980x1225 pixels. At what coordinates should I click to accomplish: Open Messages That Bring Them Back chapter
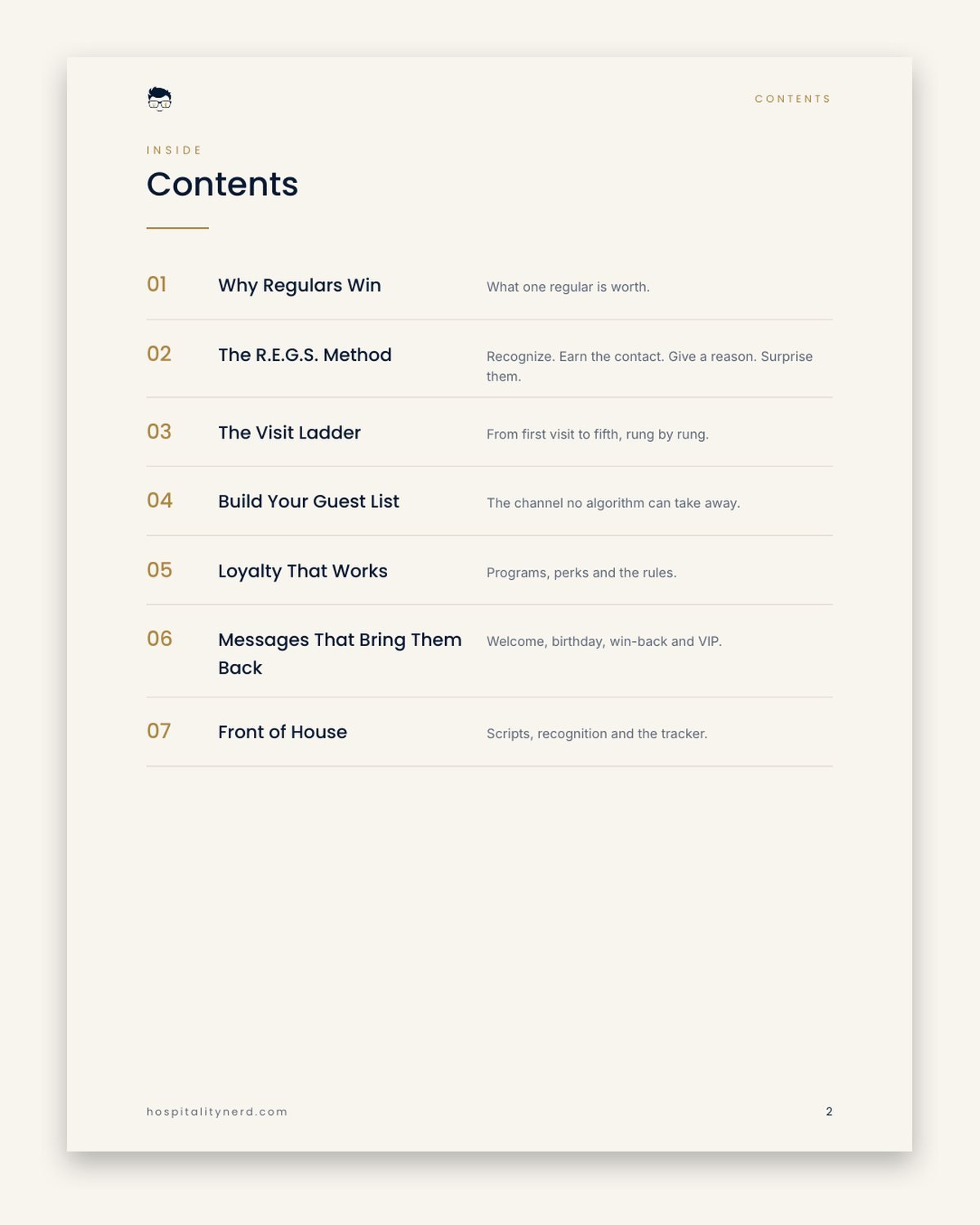click(340, 653)
